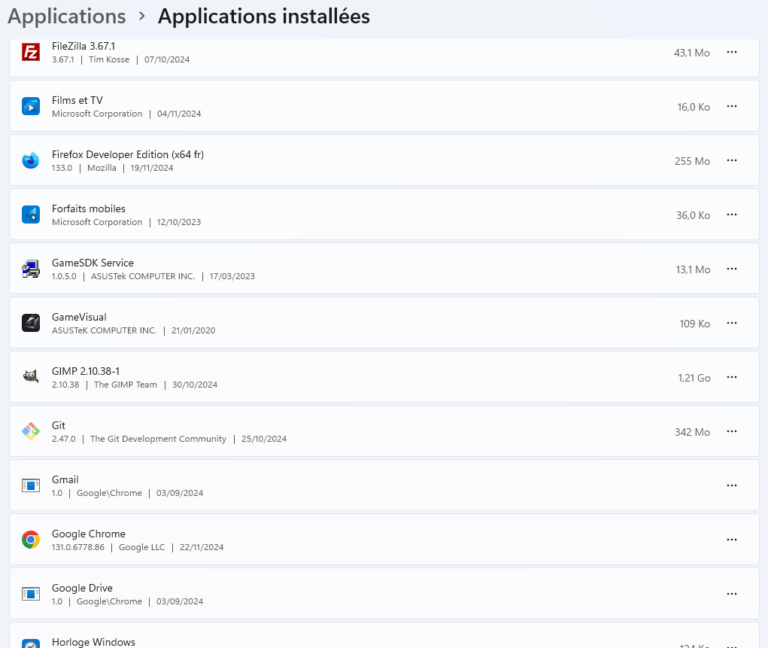Click the Google Chrome icon
Viewport: 768px width, 648px height.
click(x=31, y=540)
